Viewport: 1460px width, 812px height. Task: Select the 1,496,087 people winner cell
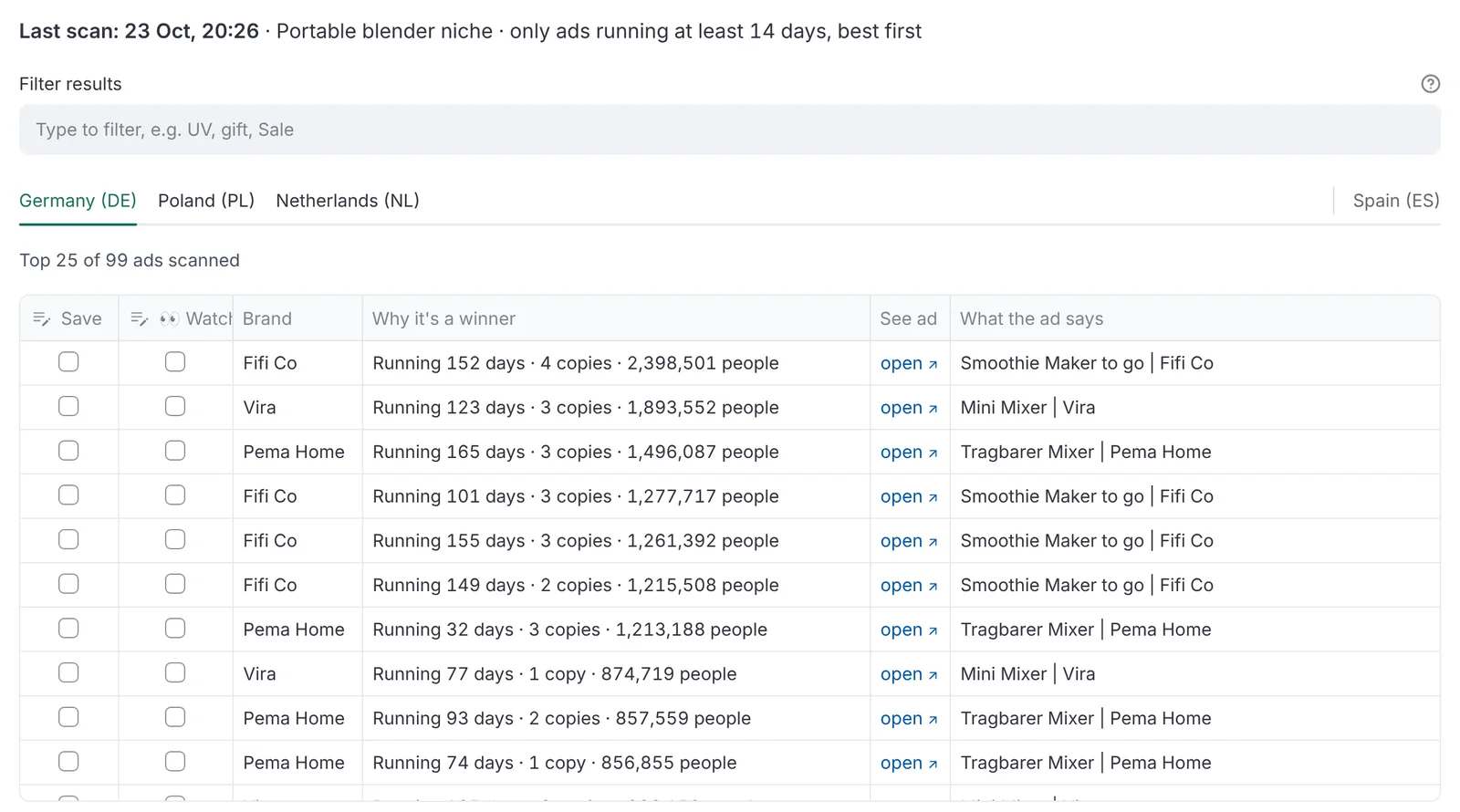click(616, 452)
